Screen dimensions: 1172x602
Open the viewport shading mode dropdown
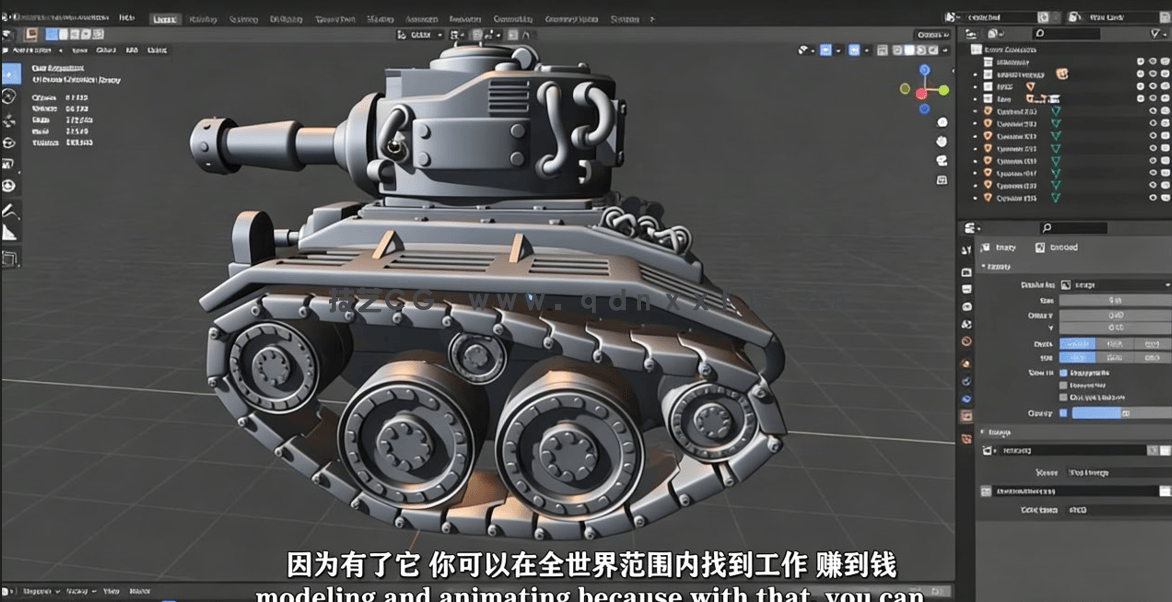tap(944, 49)
